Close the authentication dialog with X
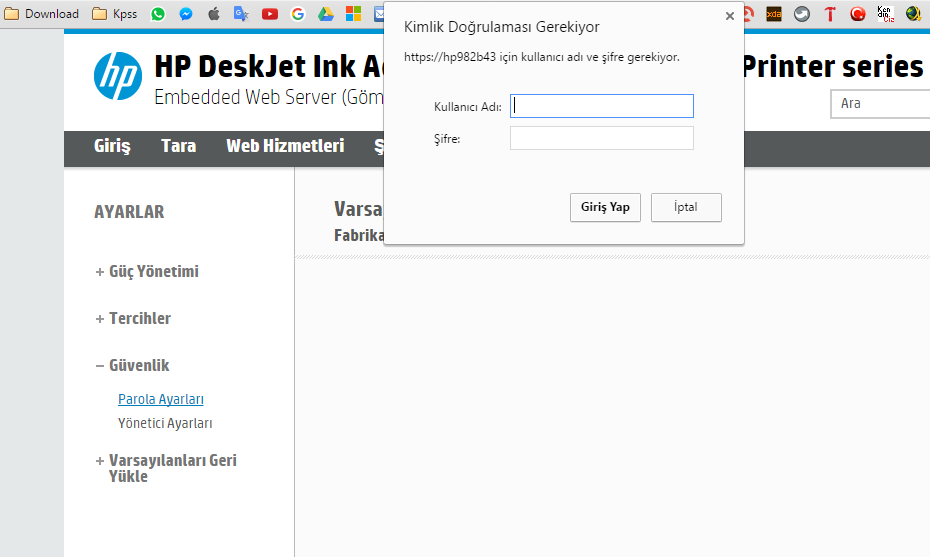 point(730,16)
